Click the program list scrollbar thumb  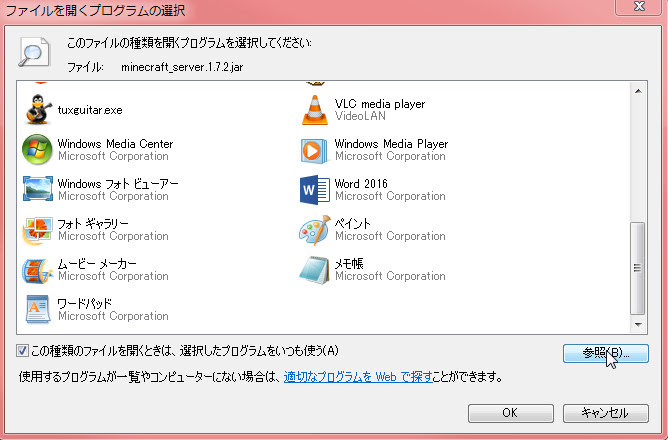coord(638,268)
